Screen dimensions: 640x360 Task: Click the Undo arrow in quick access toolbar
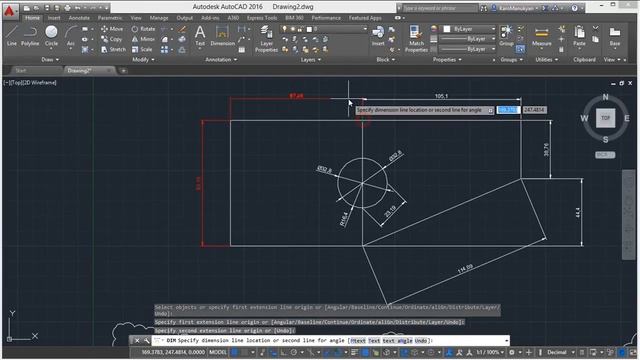tap(77, 8)
